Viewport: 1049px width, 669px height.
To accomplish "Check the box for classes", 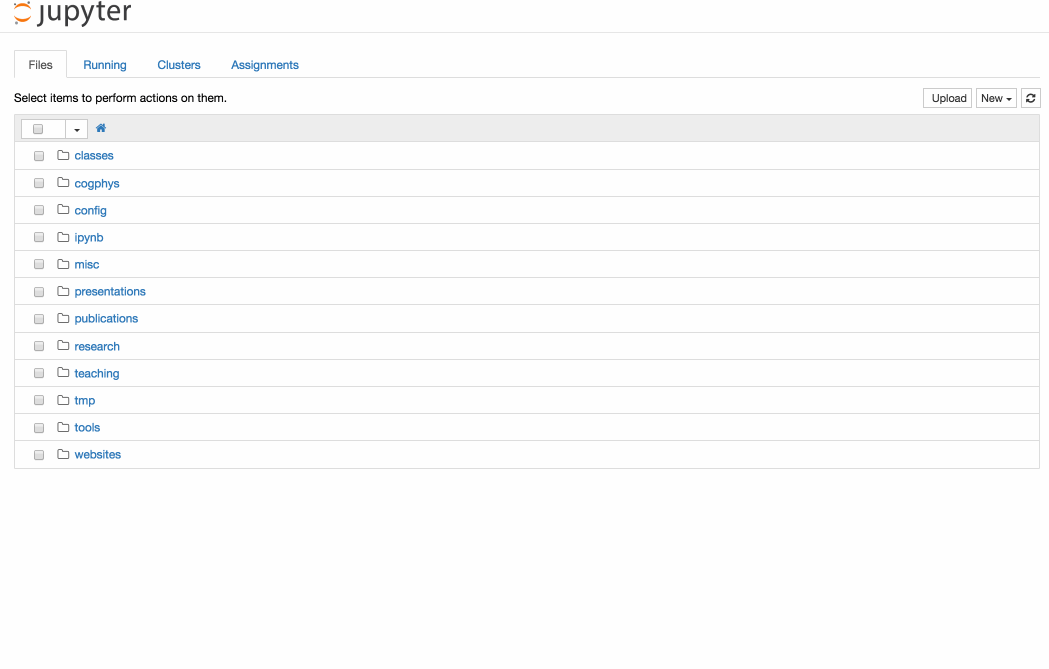I will tap(39, 156).
